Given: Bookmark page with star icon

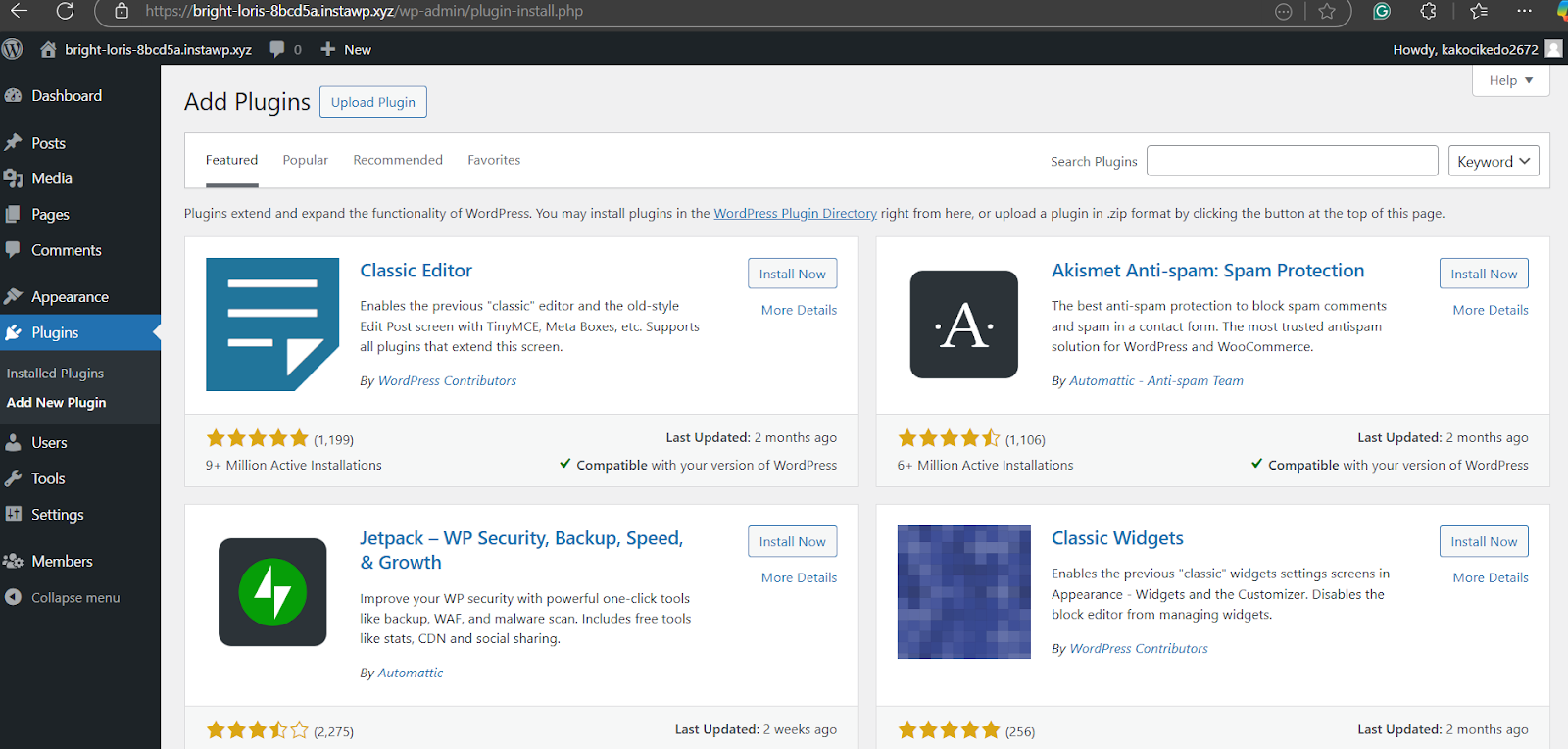Looking at the screenshot, I should tap(1327, 11).
